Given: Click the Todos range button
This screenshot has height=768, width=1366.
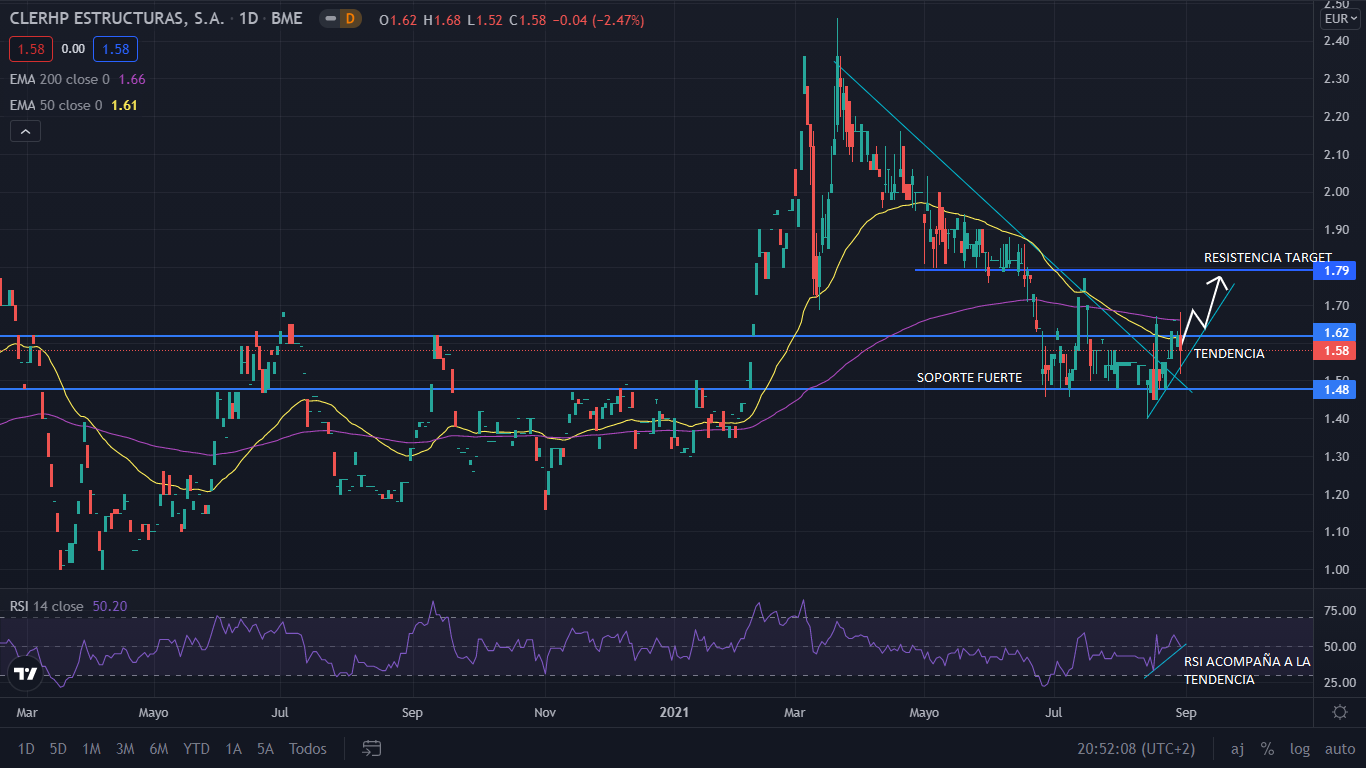Looking at the screenshot, I should (307, 748).
